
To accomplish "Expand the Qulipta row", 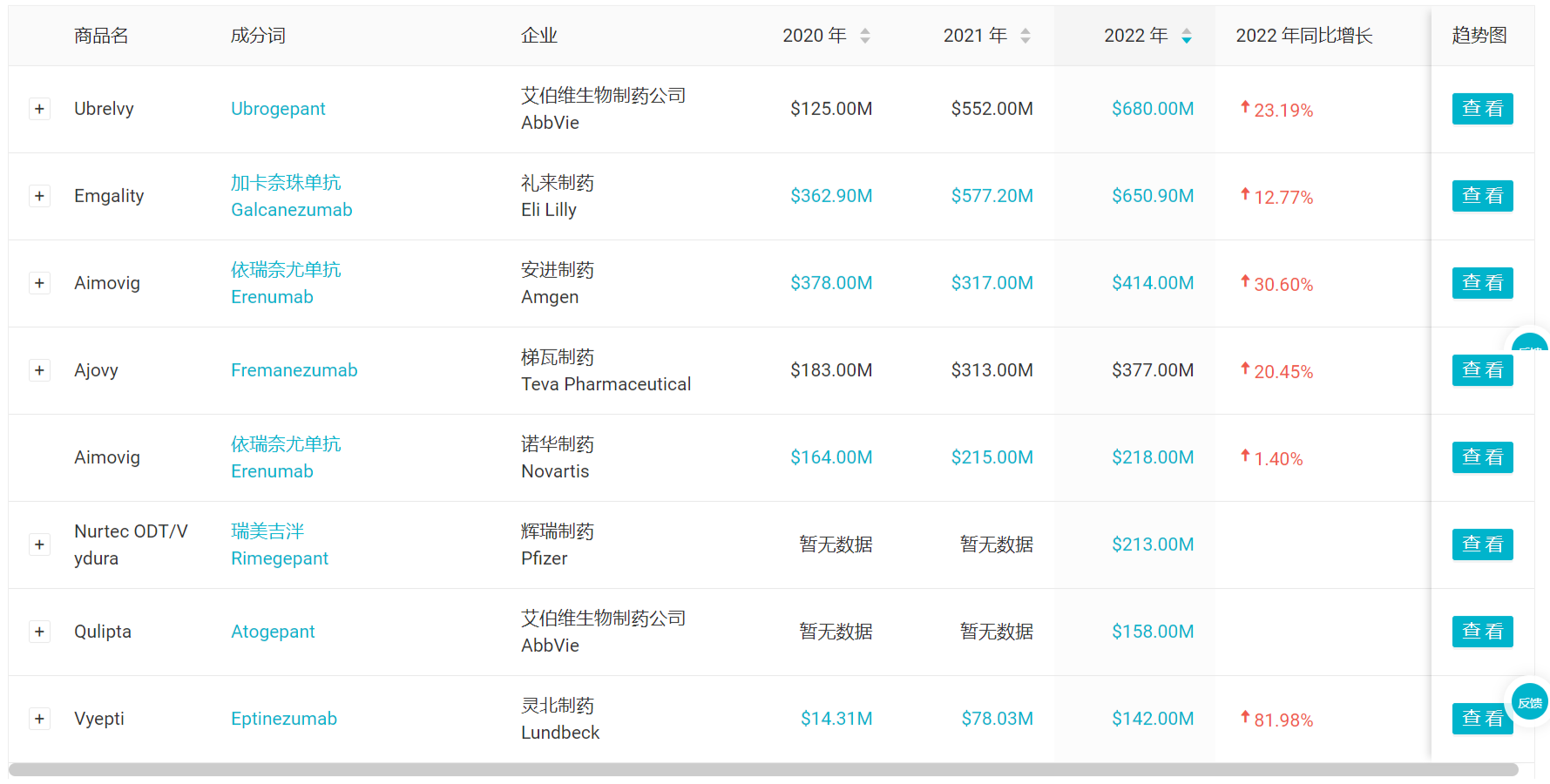I will pos(39,632).
